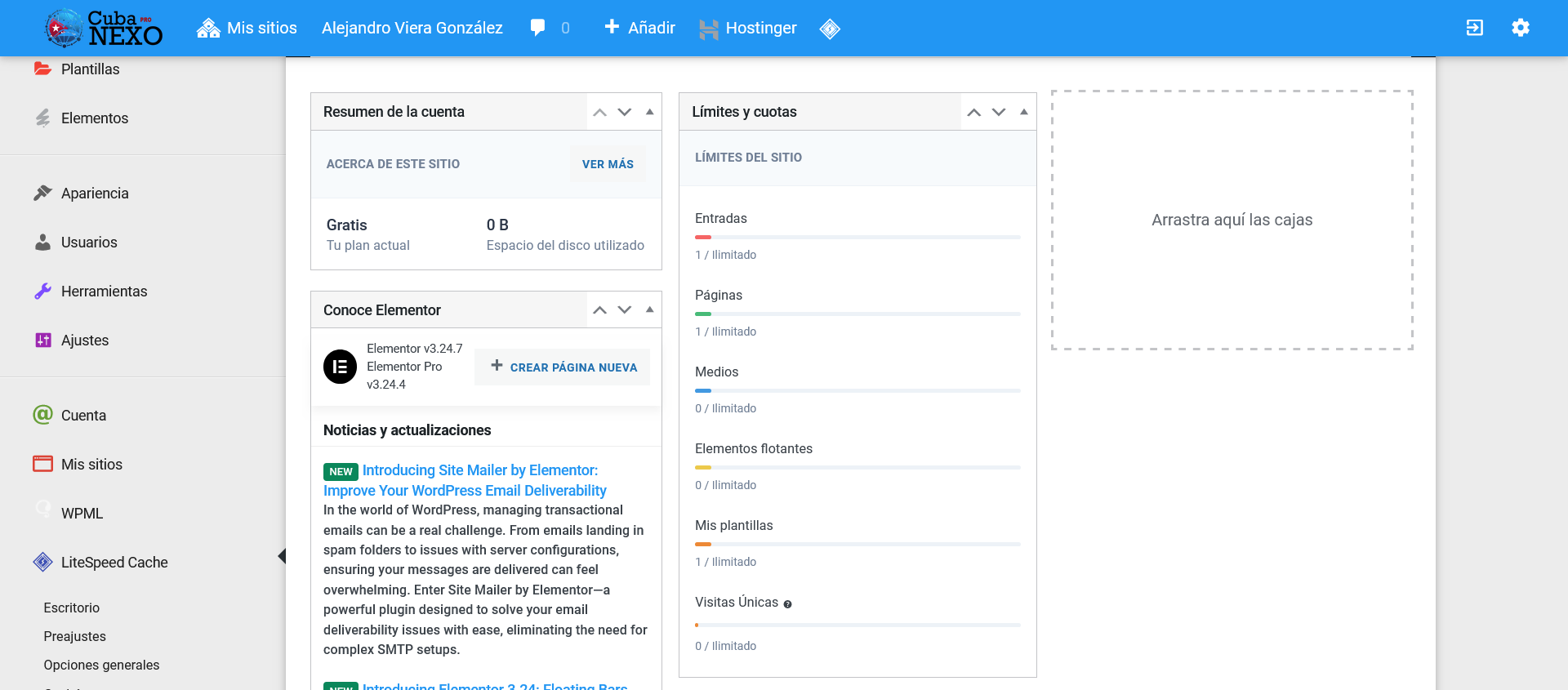Click the comments speech bubble icon
This screenshot has width=1568, height=690.
(537, 28)
